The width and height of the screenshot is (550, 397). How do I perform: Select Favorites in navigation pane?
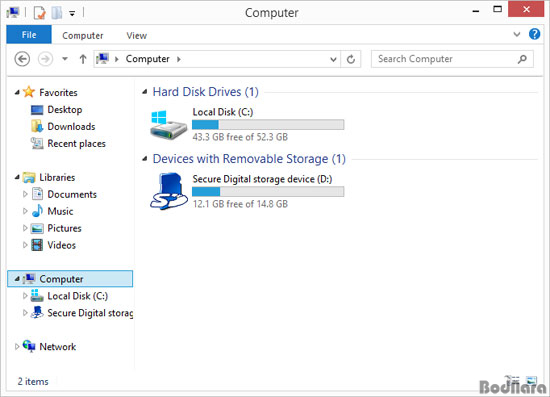coord(58,93)
